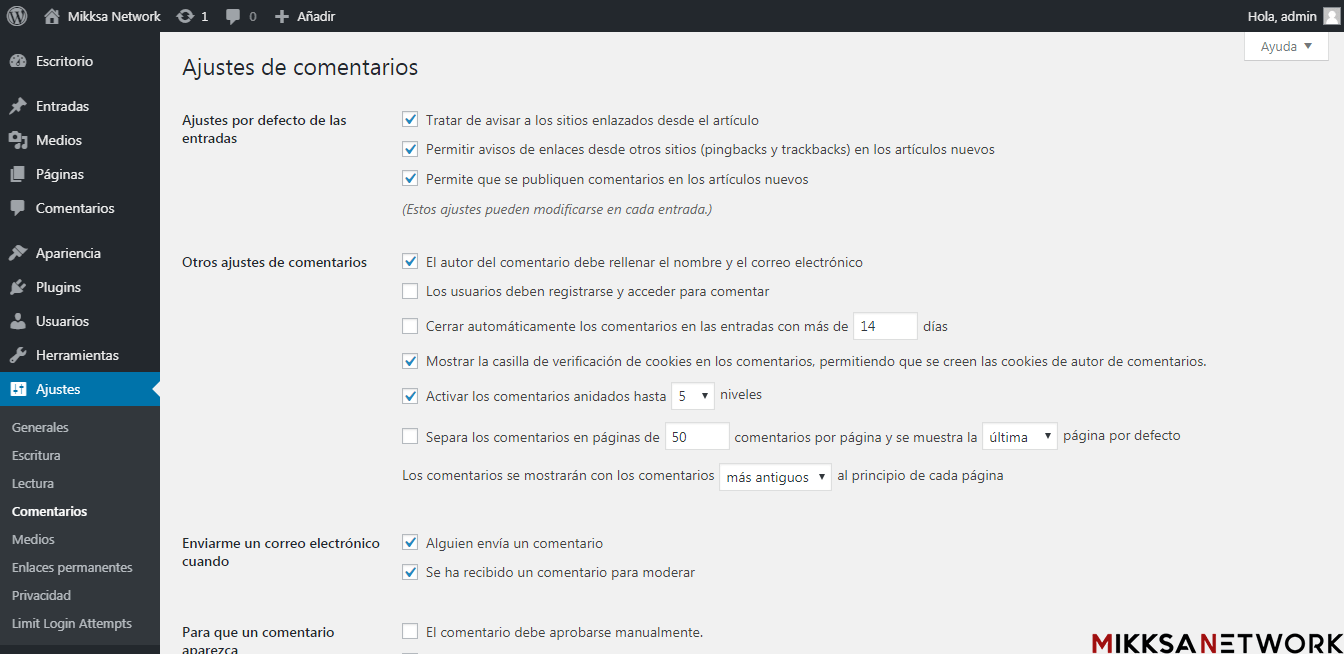The height and width of the screenshot is (654, 1344).
Task: Click the Plugins plug icon
Action: (17, 287)
